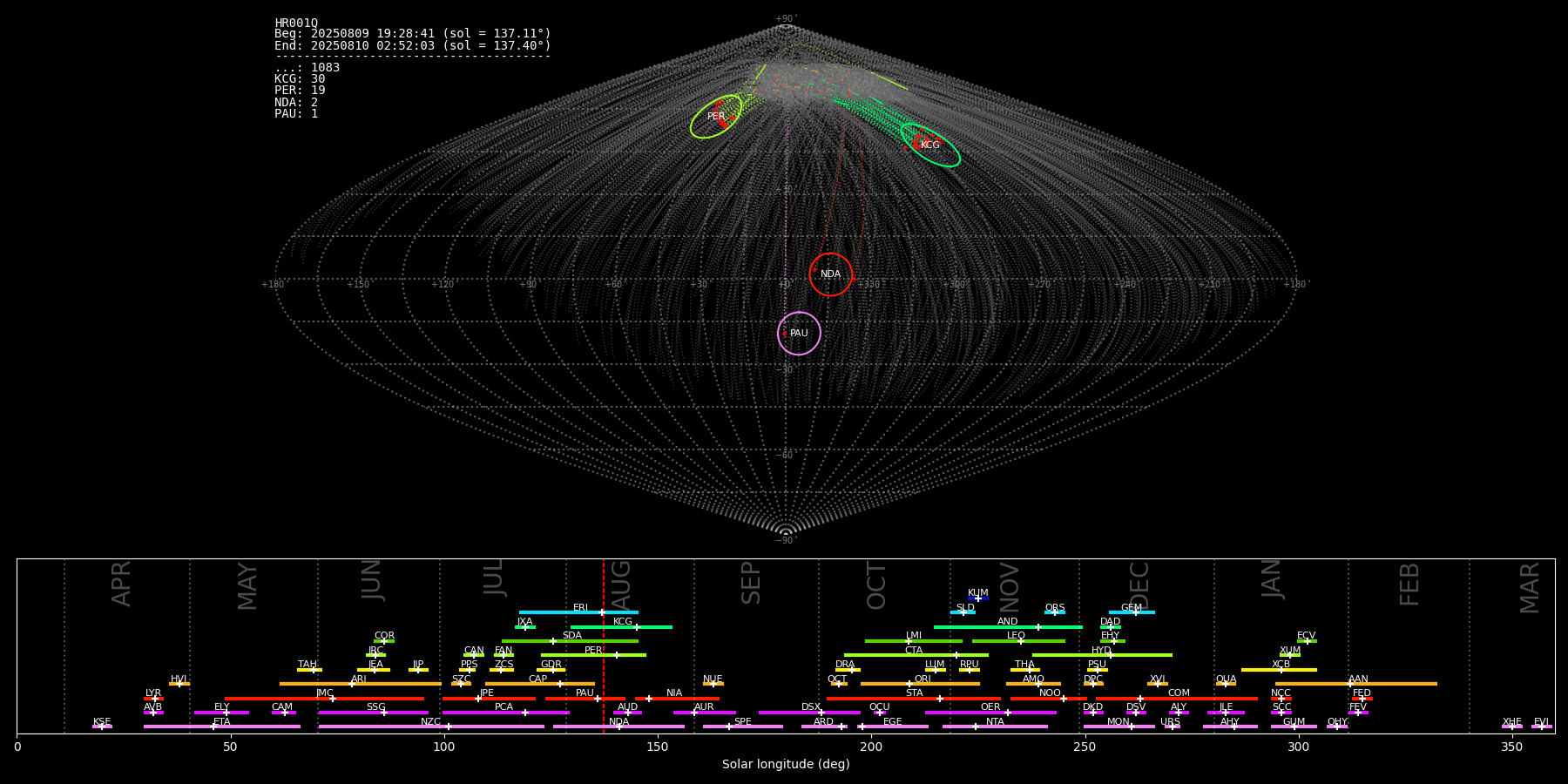This screenshot has width=1568, height=784.
Task: Click the PER bar label in the timeline
Action: pyautogui.click(x=593, y=650)
